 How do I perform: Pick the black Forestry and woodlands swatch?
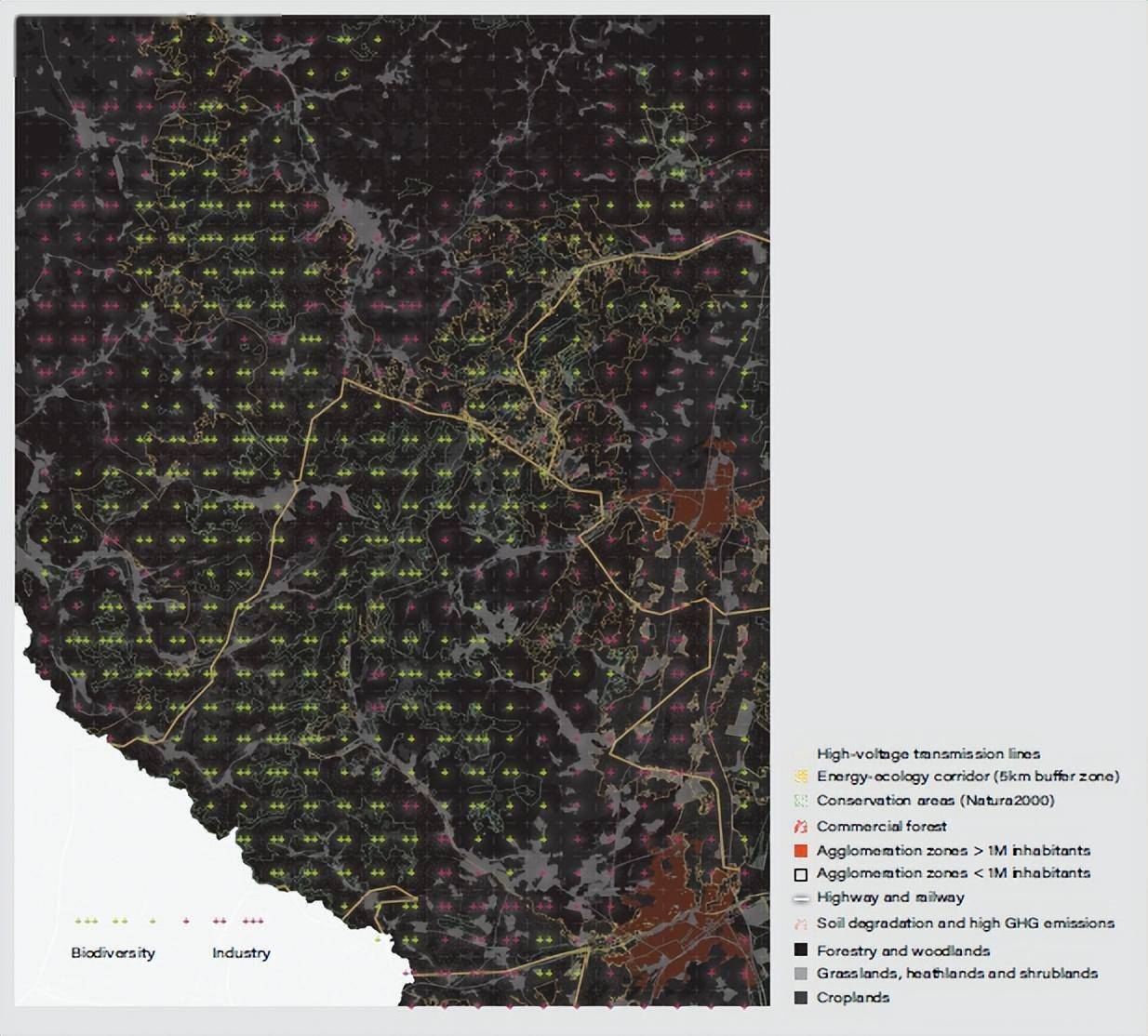coord(801,950)
